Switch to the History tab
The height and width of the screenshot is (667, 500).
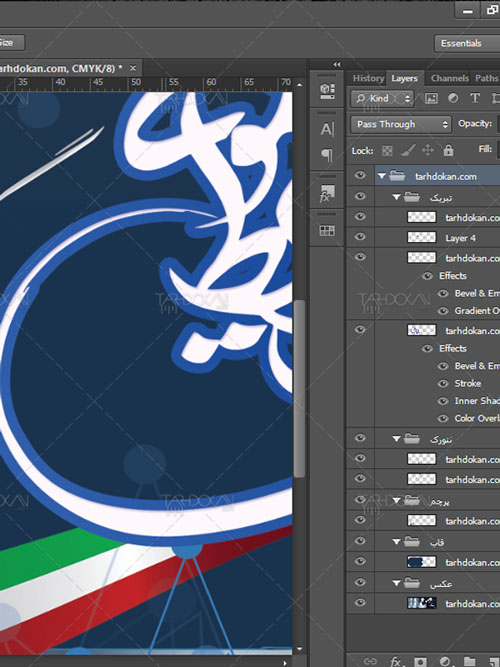click(368, 78)
